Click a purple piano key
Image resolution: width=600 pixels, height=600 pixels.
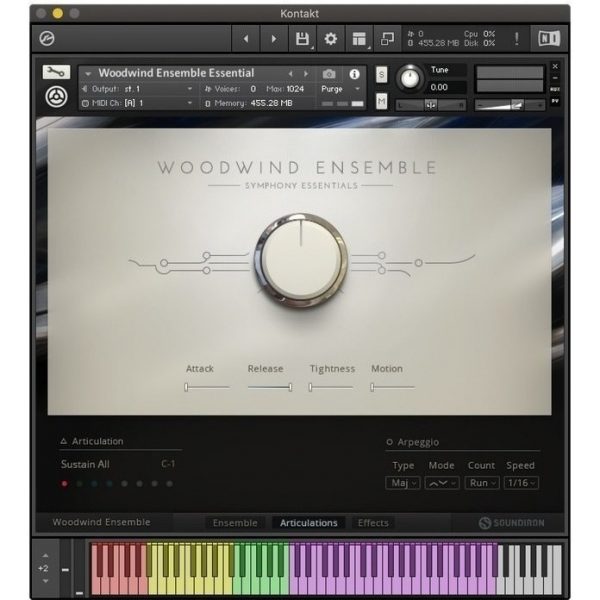[x=392, y=585]
